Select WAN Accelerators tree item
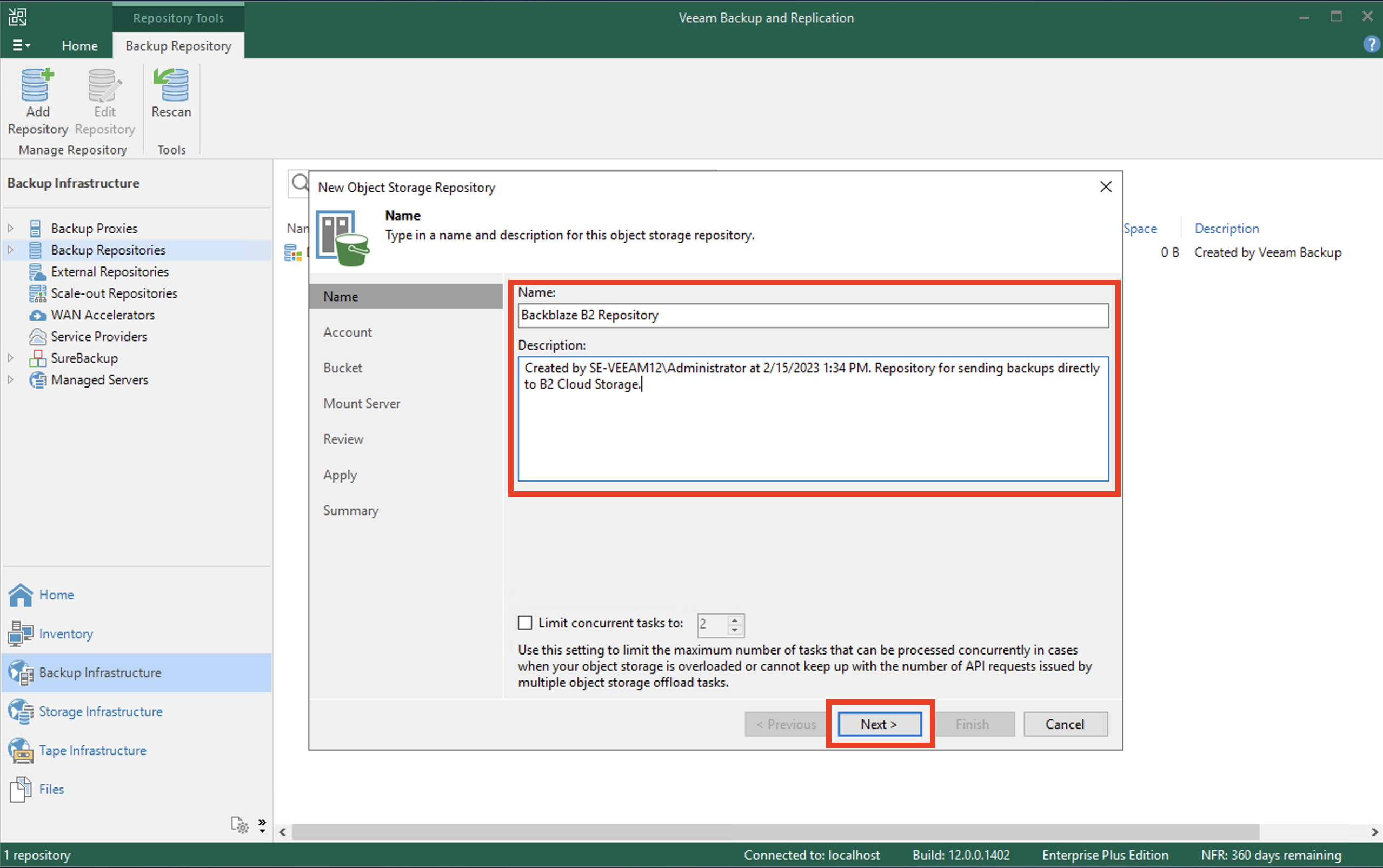 click(x=103, y=315)
